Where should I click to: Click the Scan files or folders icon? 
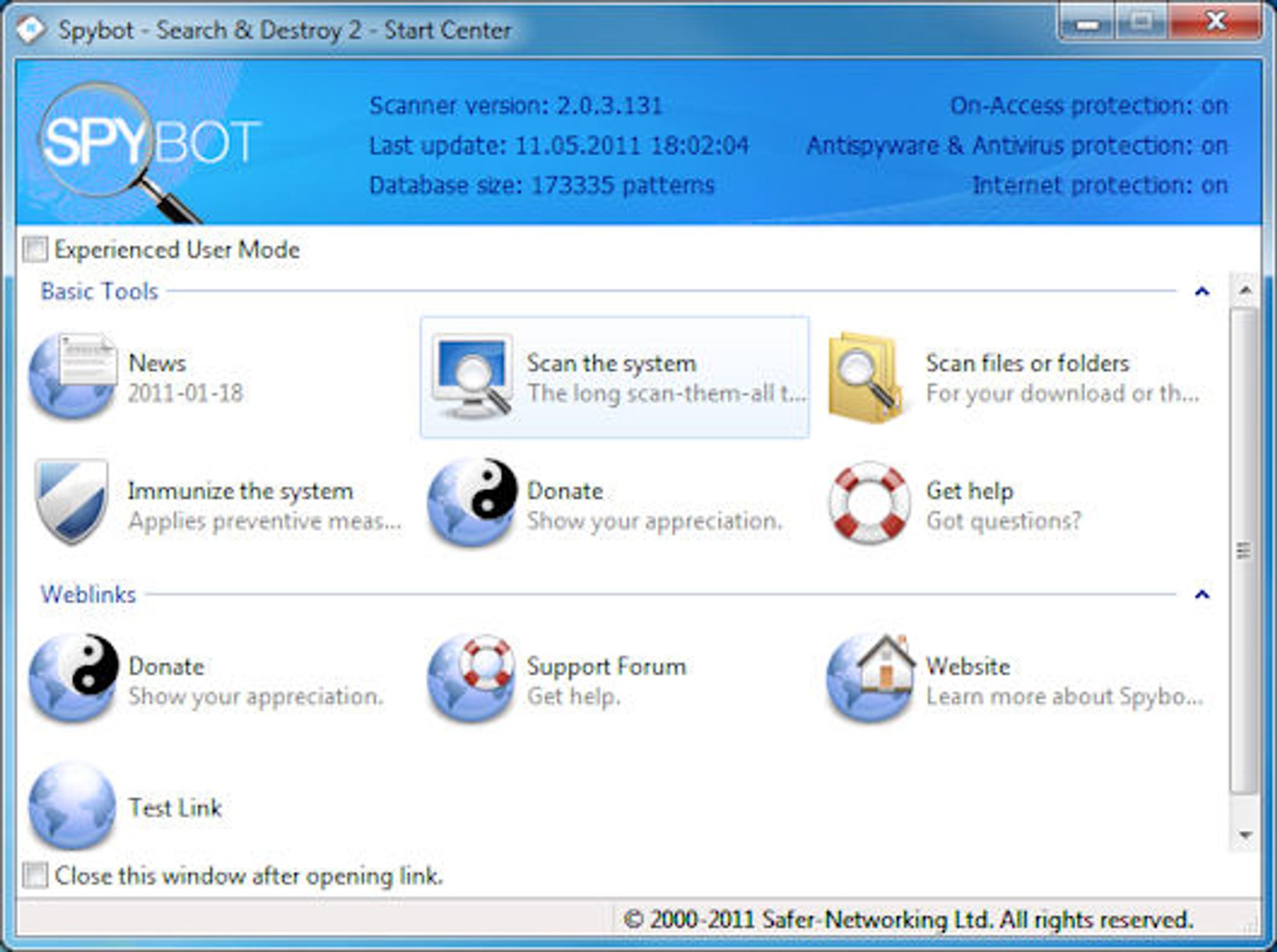click(866, 377)
